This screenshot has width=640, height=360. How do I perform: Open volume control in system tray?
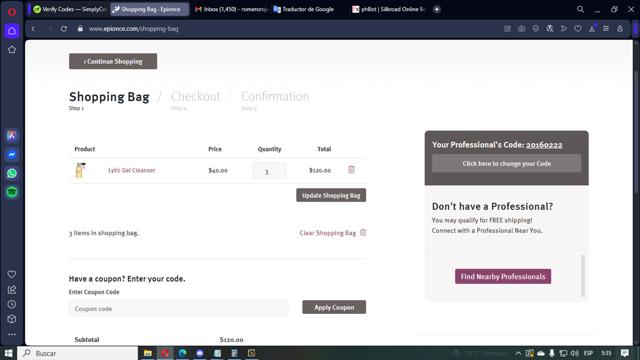click(x=575, y=353)
